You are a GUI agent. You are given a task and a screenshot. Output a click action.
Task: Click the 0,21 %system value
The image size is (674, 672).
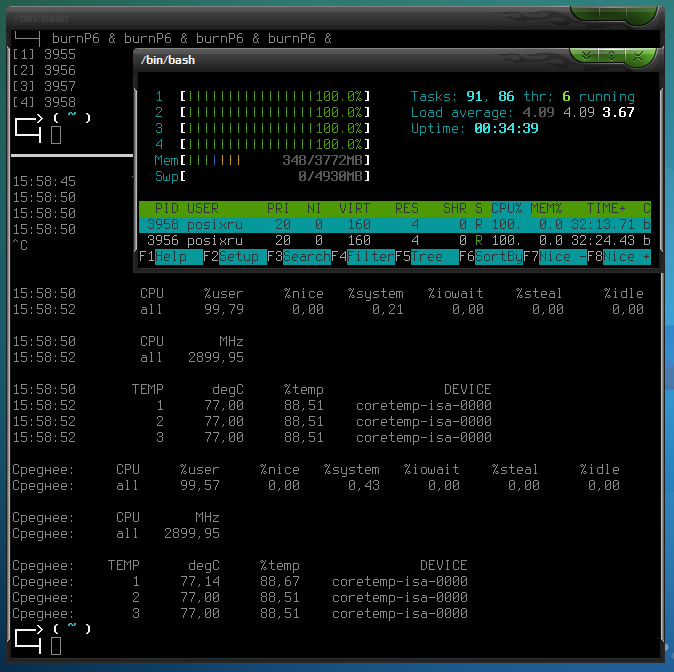(388, 310)
